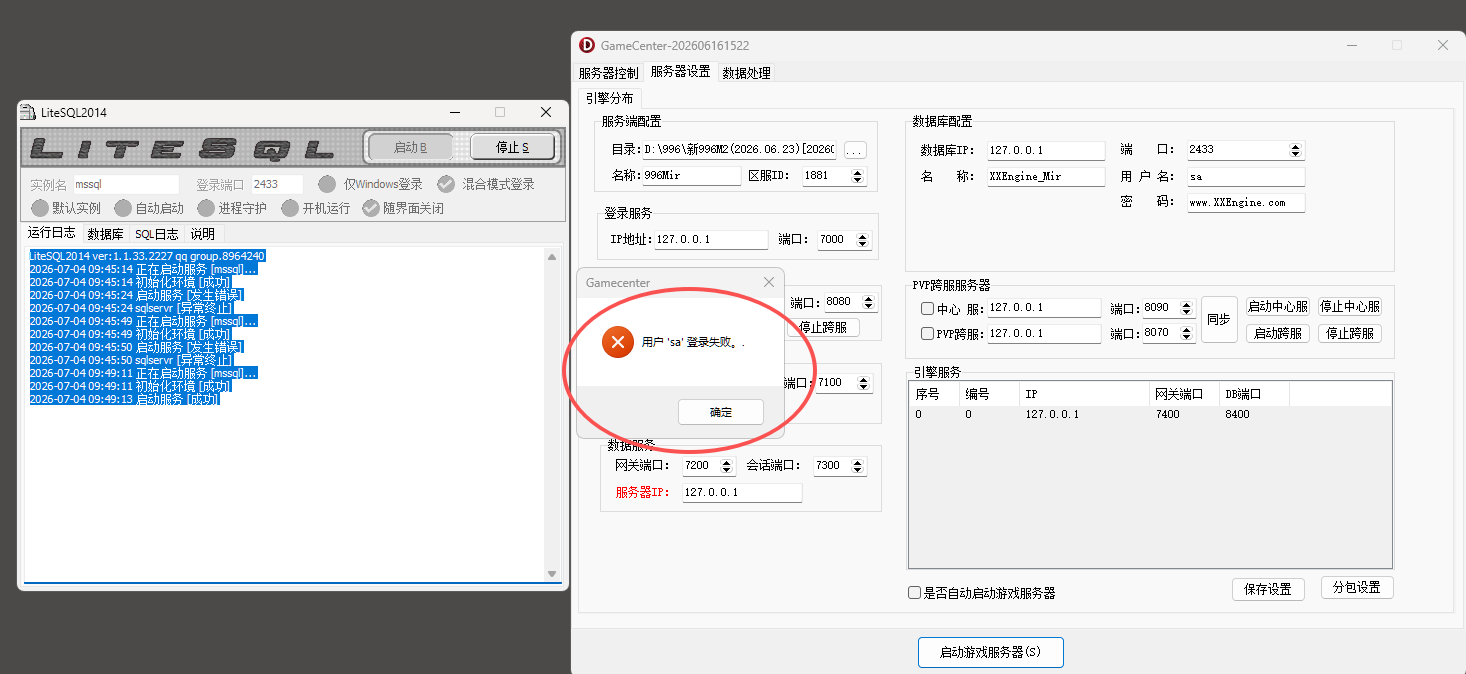
Task: Enable 开机运行 option
Action: click(x=315, y=208)
